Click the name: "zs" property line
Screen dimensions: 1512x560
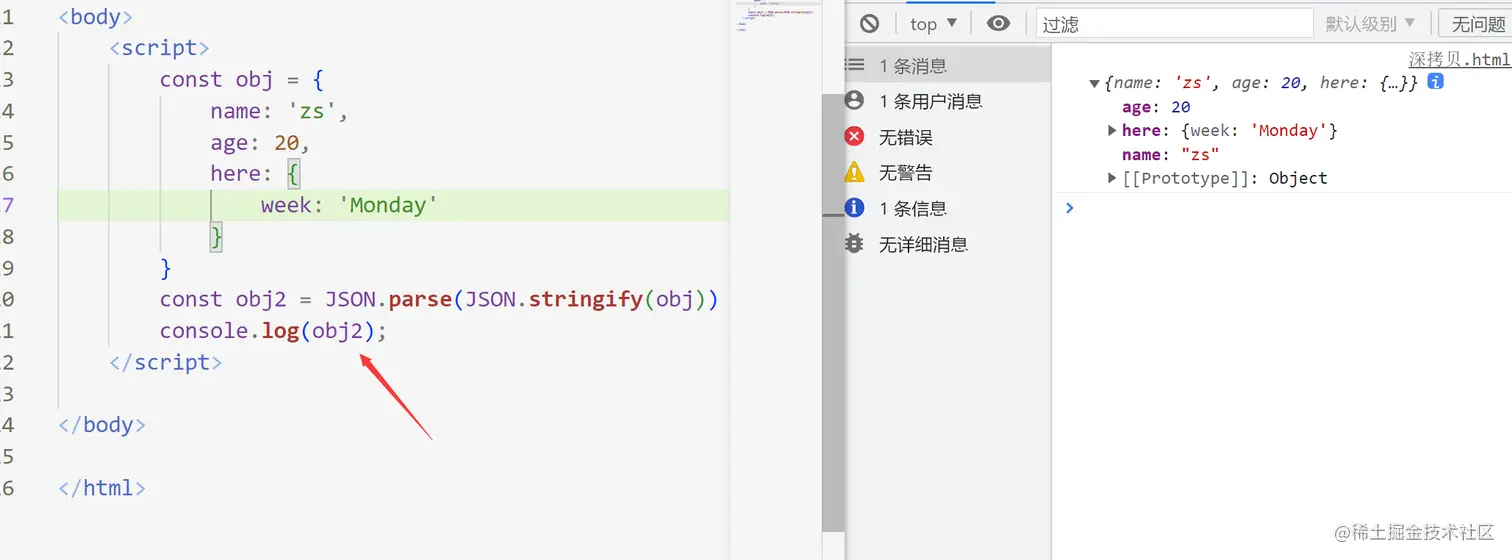click(1170, 155)
